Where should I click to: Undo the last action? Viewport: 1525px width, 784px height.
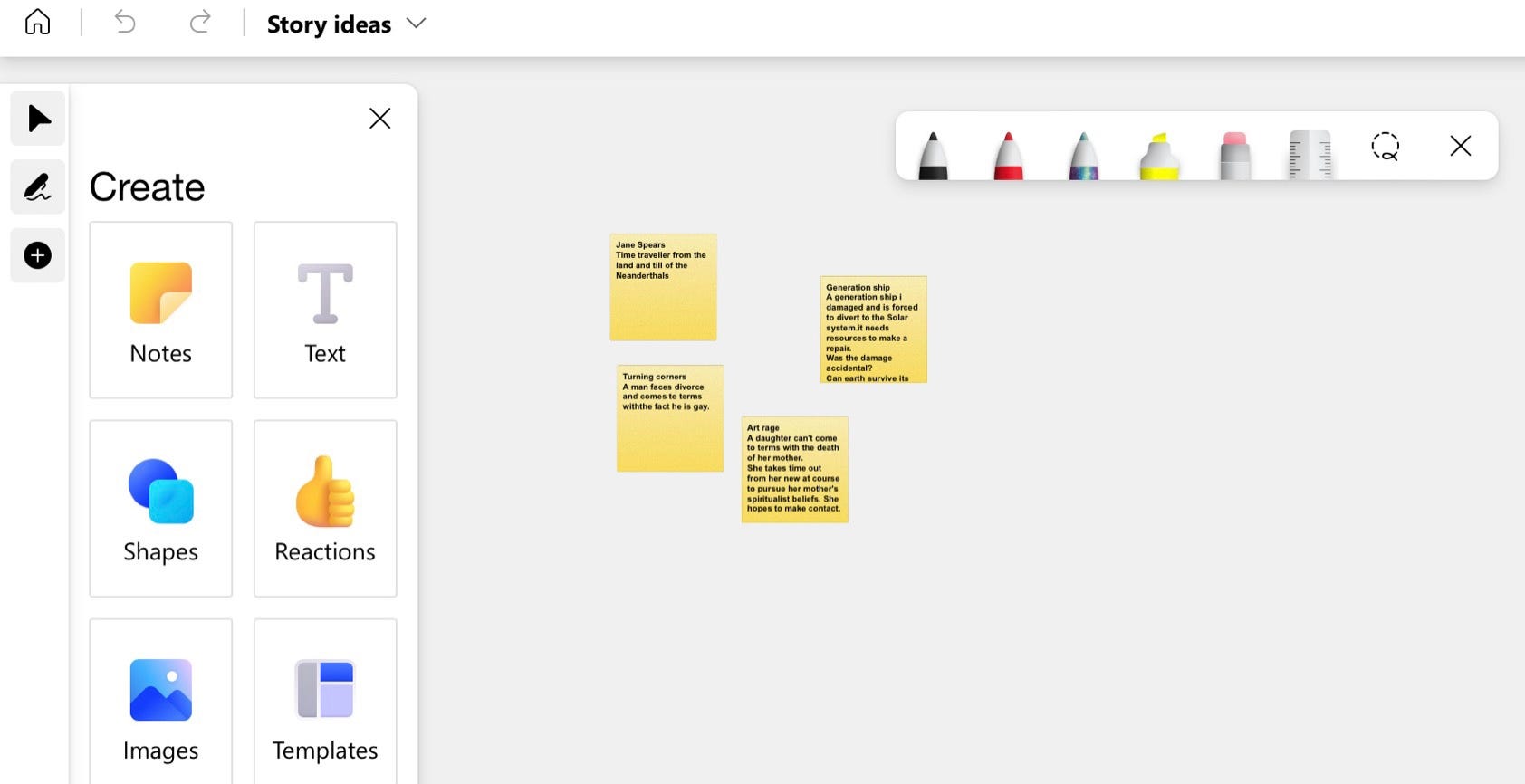point(125,22)
